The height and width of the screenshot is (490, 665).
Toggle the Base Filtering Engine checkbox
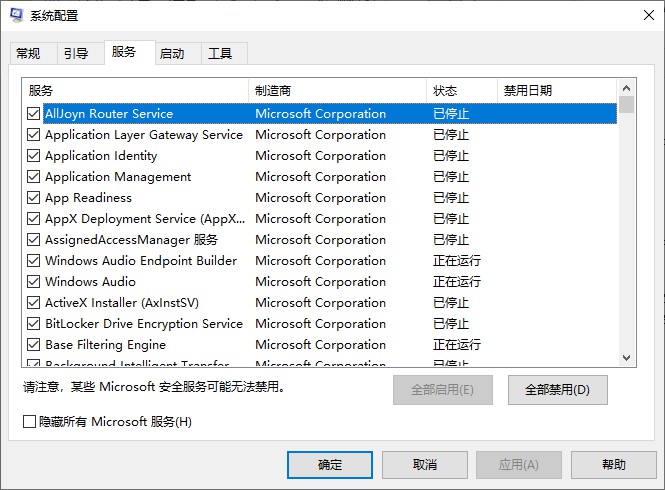[x=34, y=345]
